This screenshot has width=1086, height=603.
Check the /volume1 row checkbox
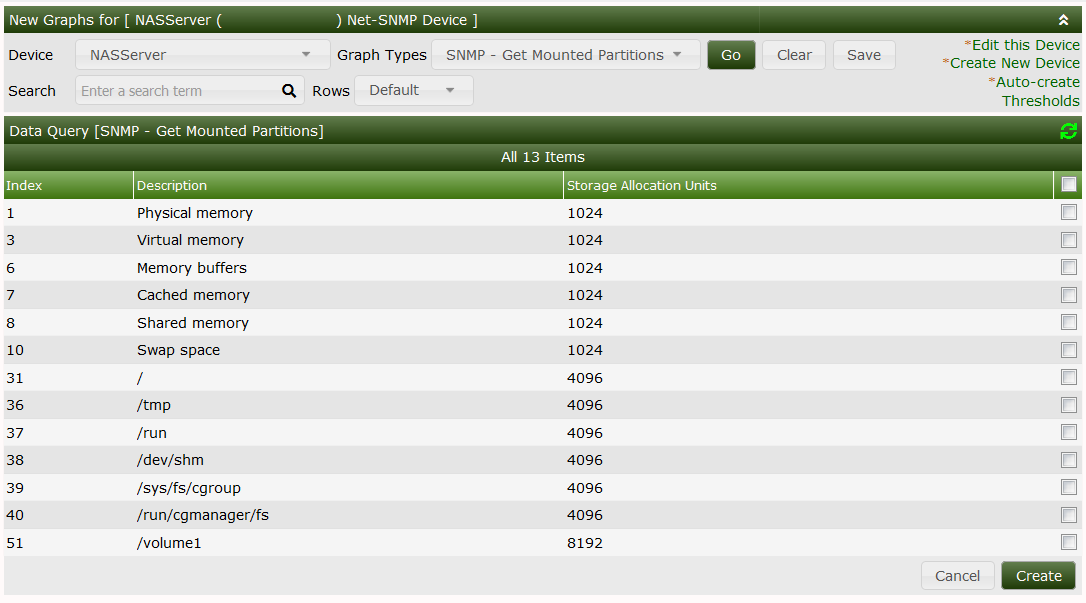click(x=1069, y=543)
